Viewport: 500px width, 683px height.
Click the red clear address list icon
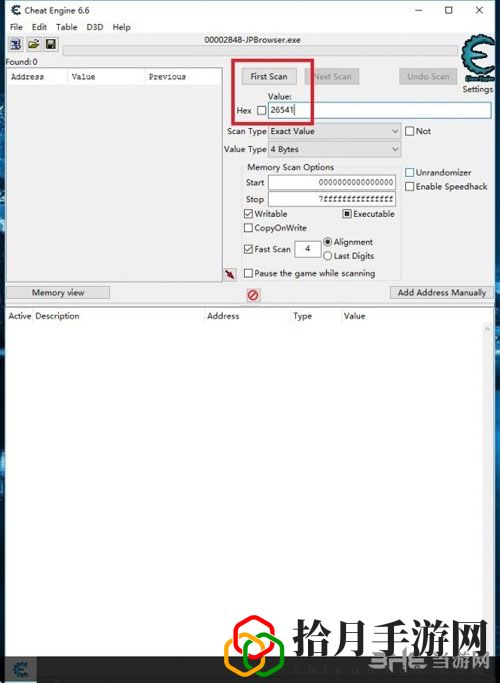(x=253, y=295)
